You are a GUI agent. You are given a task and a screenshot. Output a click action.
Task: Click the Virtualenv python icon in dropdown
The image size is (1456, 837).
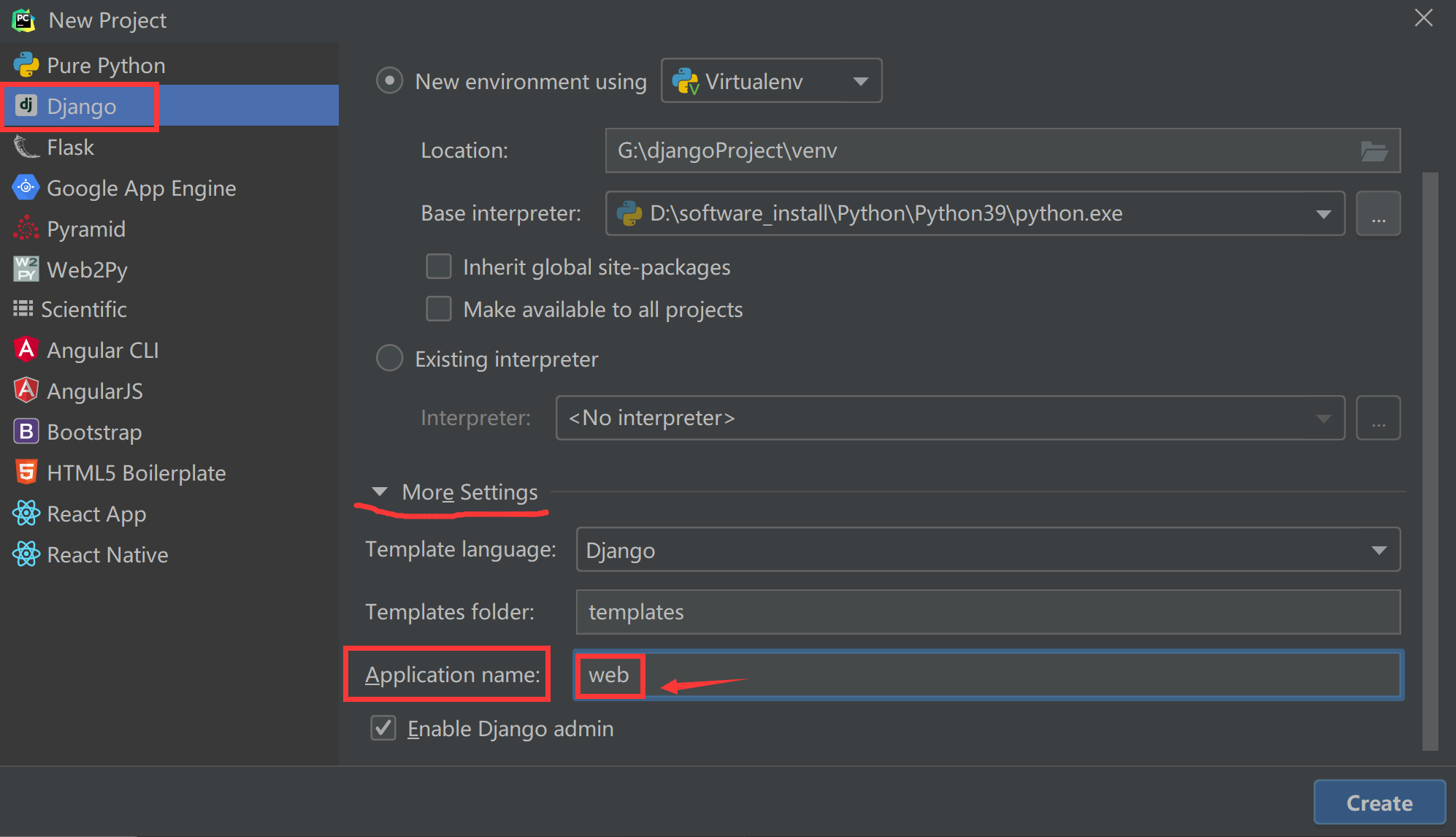tap(686, 81)
